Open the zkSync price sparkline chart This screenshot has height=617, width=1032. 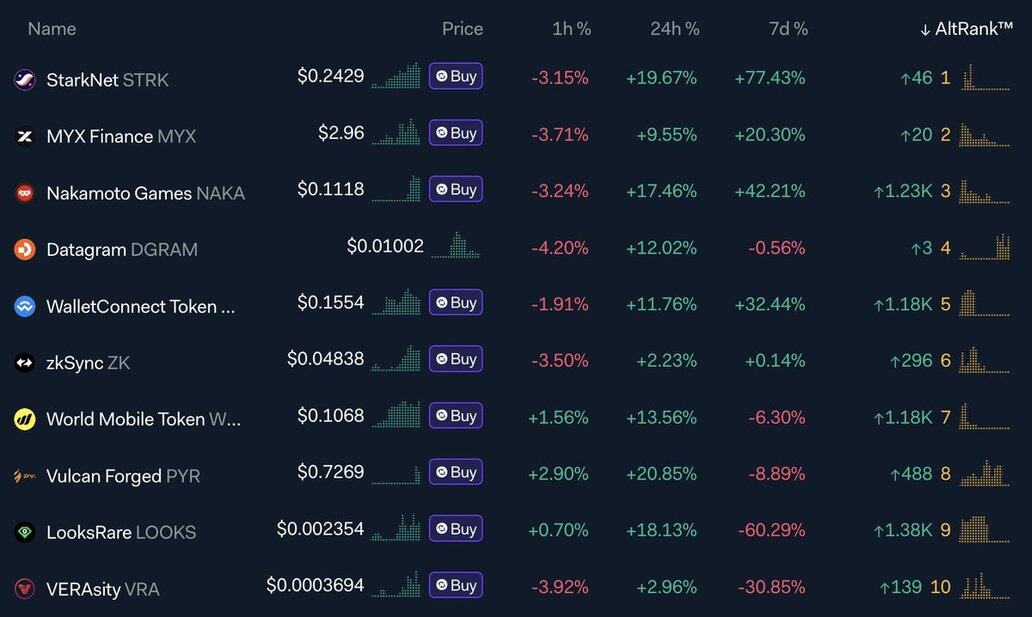coord(396,359)
